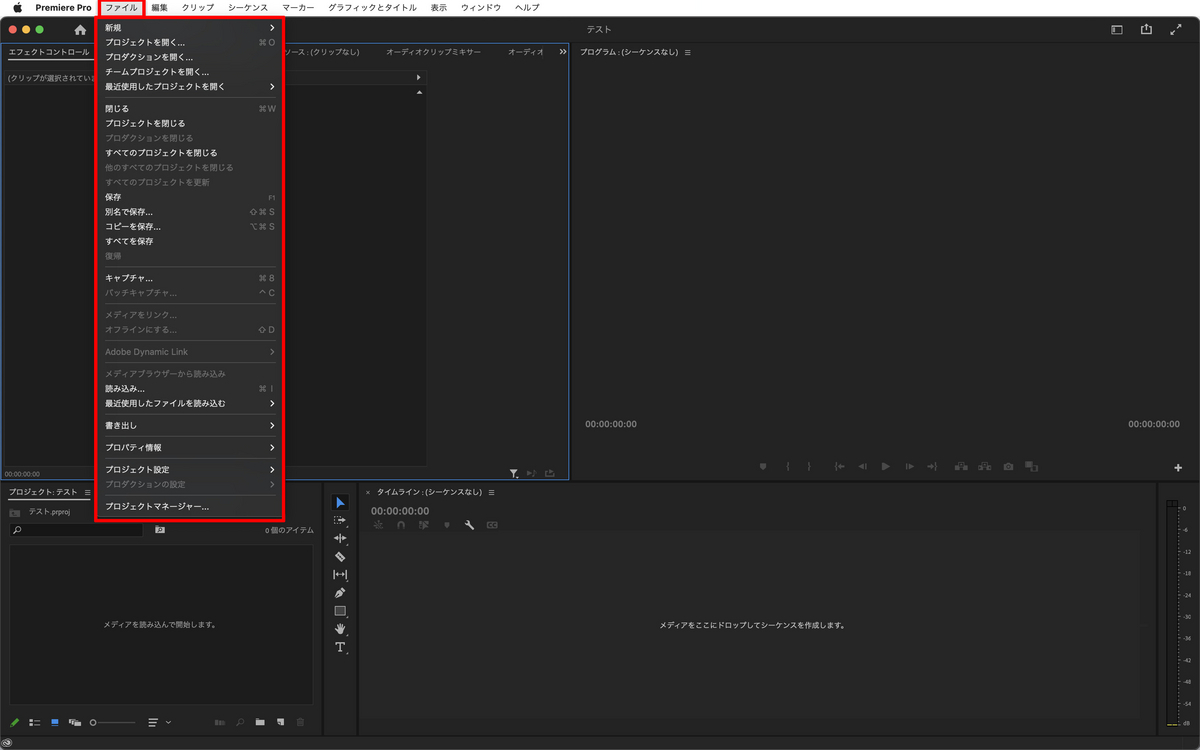Click the Automate to Sequence icon
The width and height of the screenshot is (1200, 750).
coord(220,722)
